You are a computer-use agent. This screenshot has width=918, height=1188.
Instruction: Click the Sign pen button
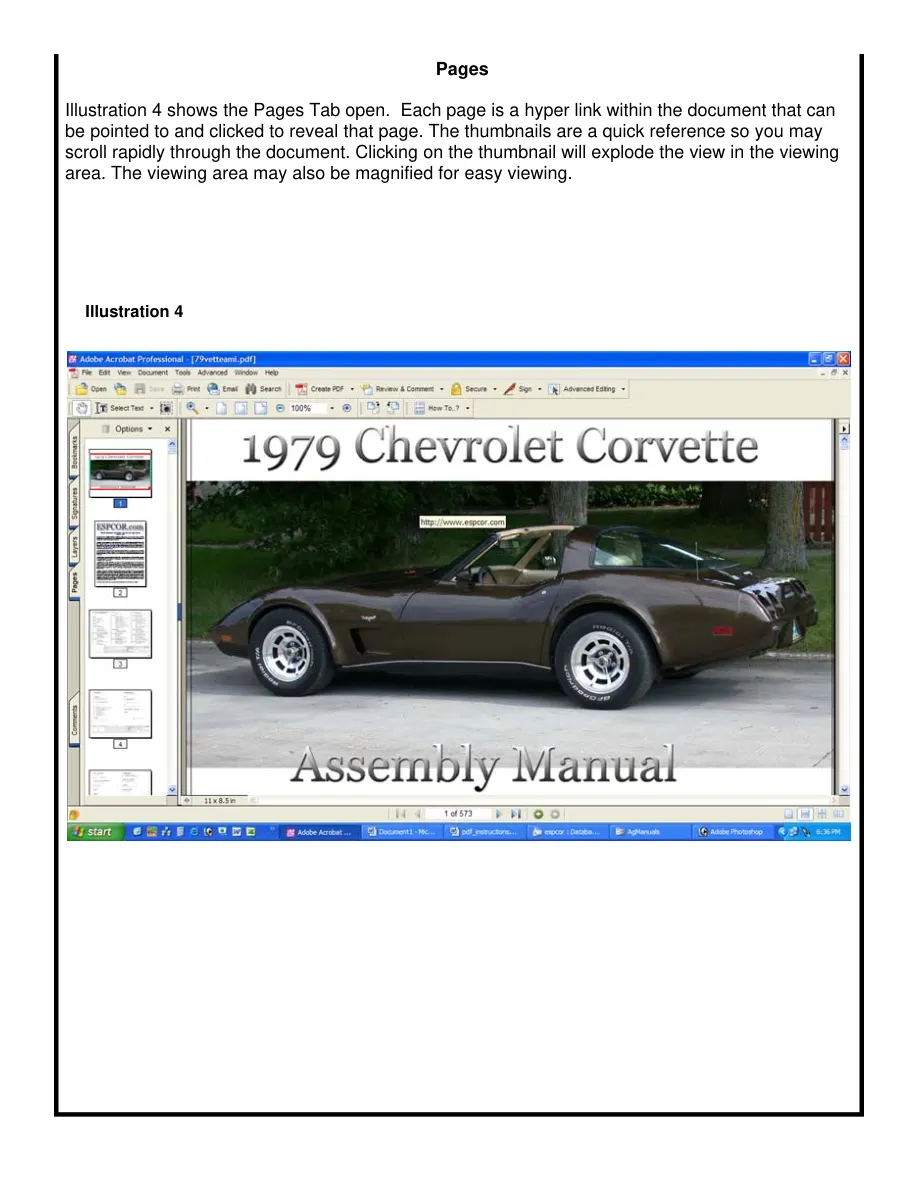(518, 389)
